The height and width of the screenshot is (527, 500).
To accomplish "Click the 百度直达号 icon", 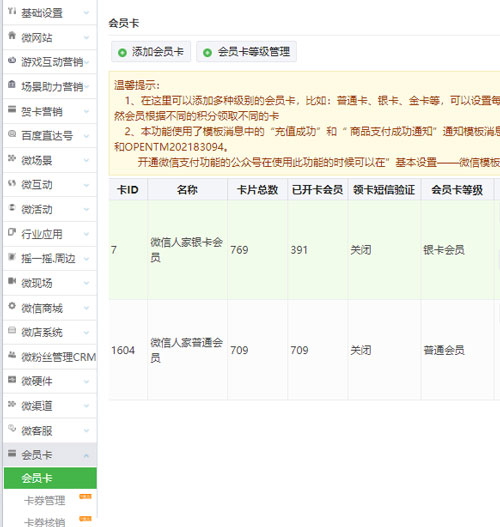I will 12,134.
